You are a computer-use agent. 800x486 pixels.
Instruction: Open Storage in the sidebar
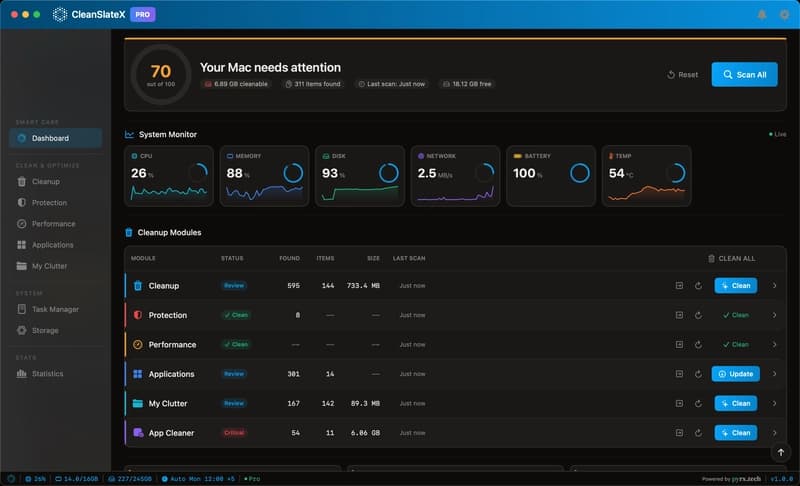click(x=56, y=330)
